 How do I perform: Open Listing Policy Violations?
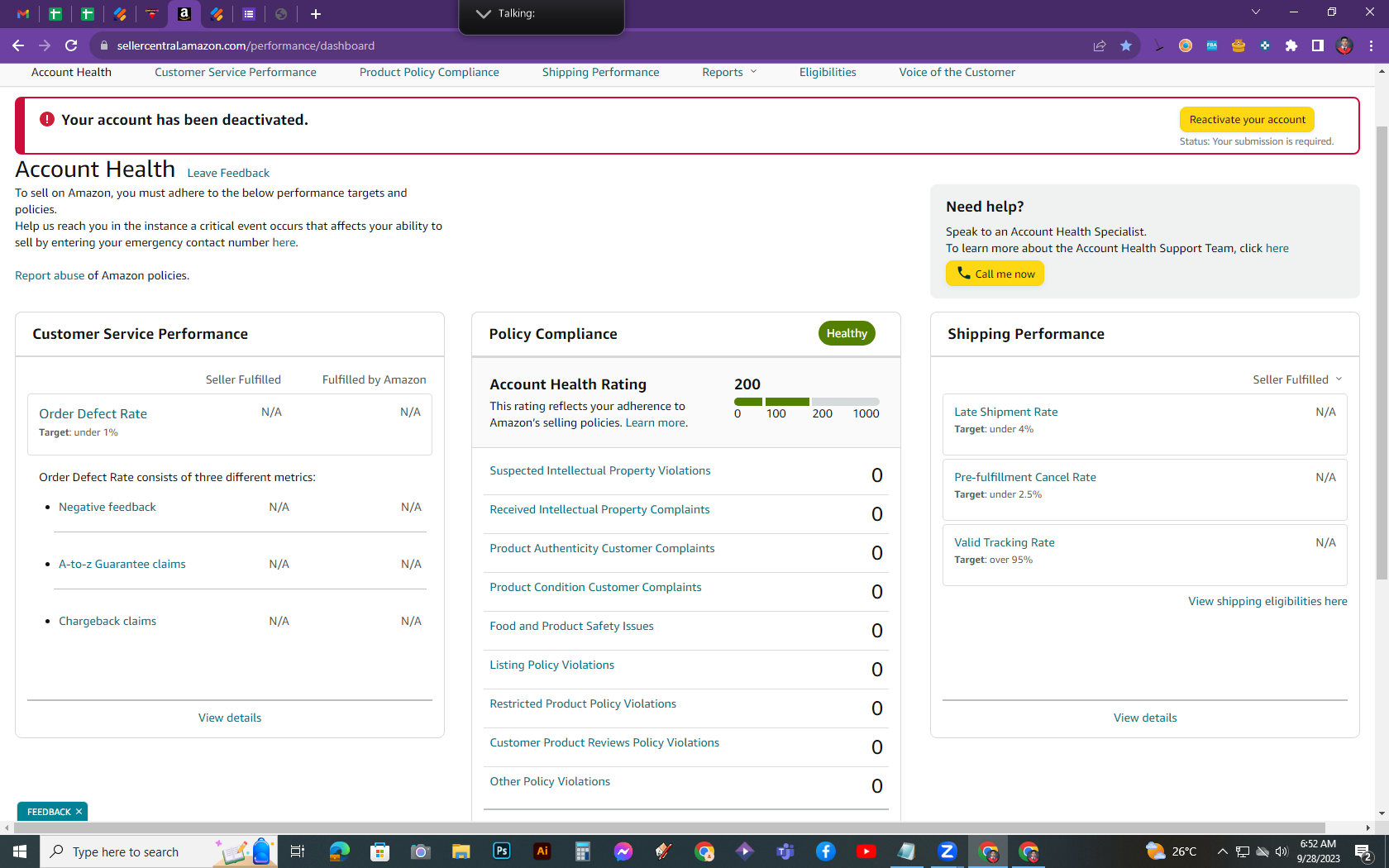coord(552,665)
